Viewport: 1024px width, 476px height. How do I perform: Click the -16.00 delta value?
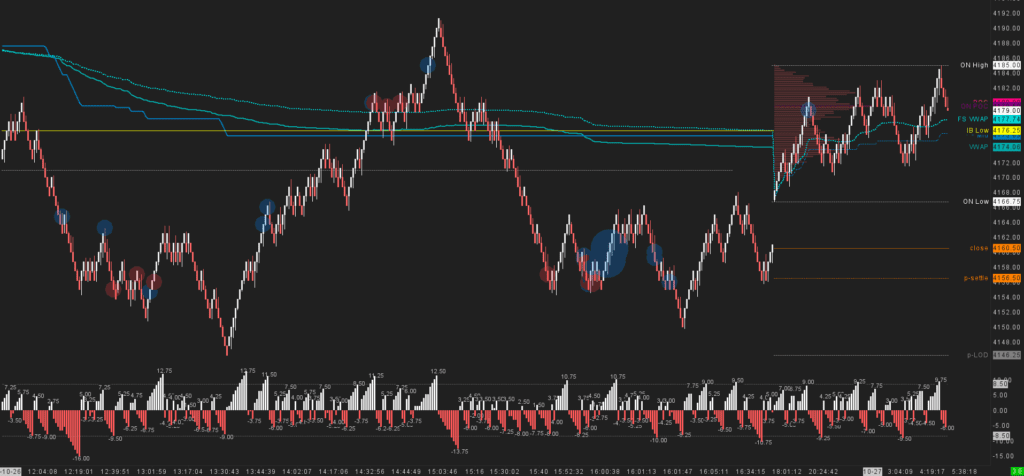click(81, 459)
